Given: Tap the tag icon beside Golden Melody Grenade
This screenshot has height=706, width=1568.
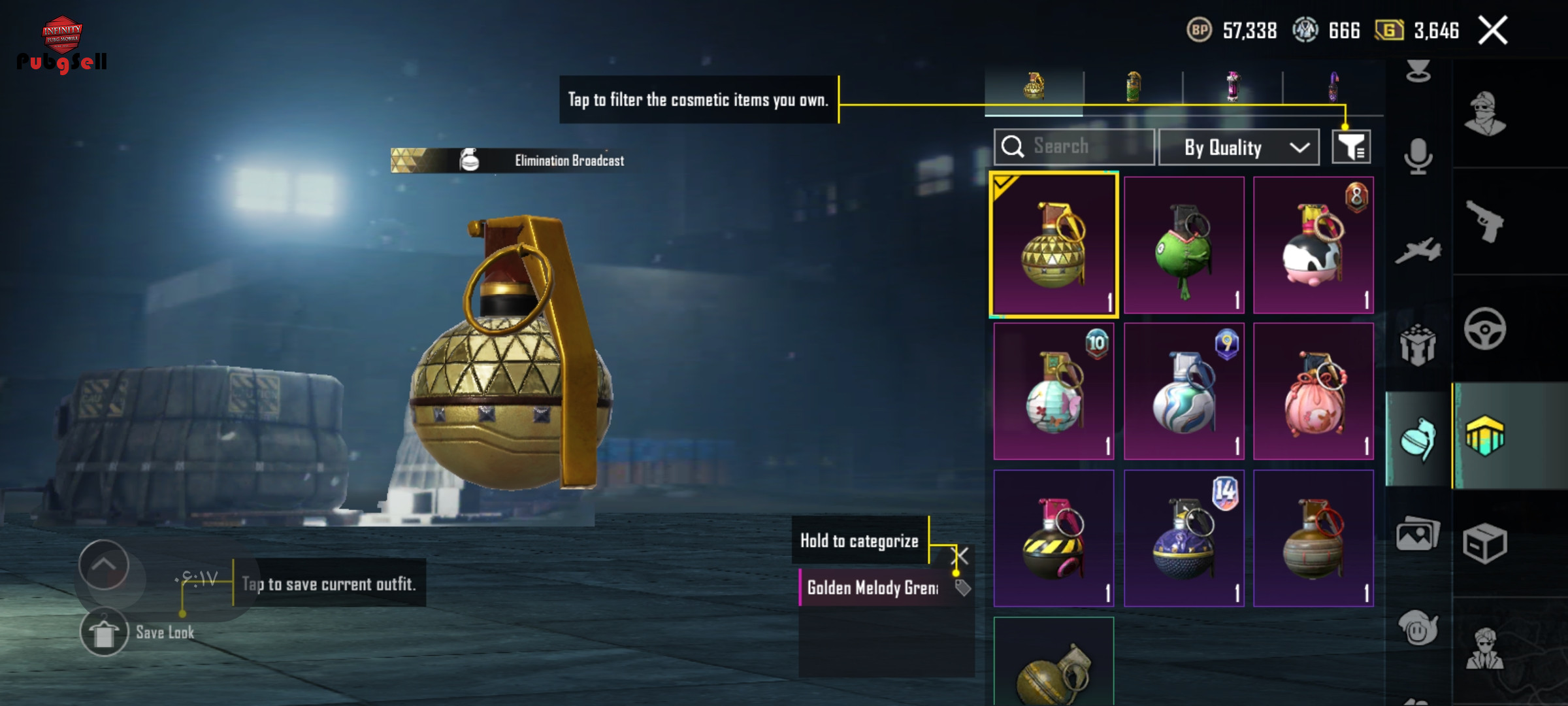Looking at the screenshot, I should 962,588.
